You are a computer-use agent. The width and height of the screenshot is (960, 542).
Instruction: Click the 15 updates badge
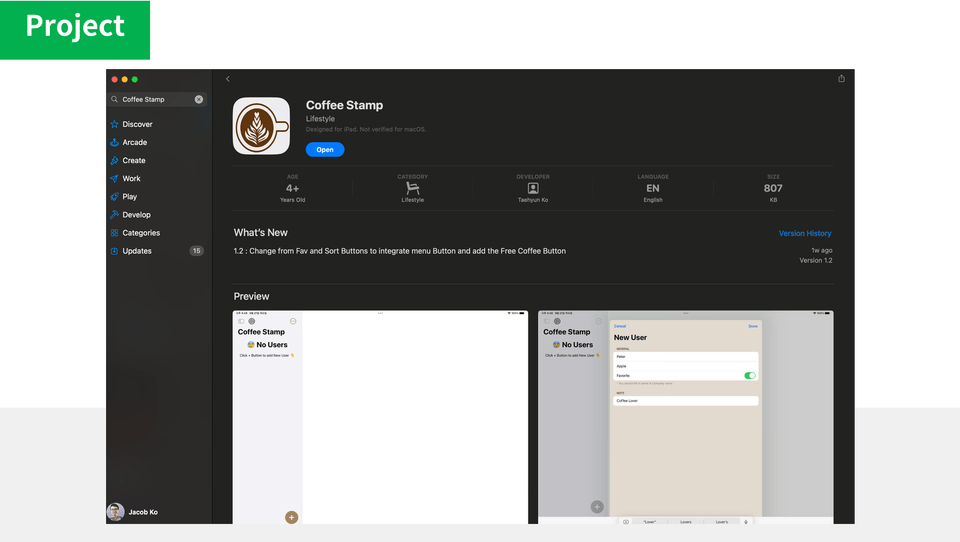click(197, 250)
